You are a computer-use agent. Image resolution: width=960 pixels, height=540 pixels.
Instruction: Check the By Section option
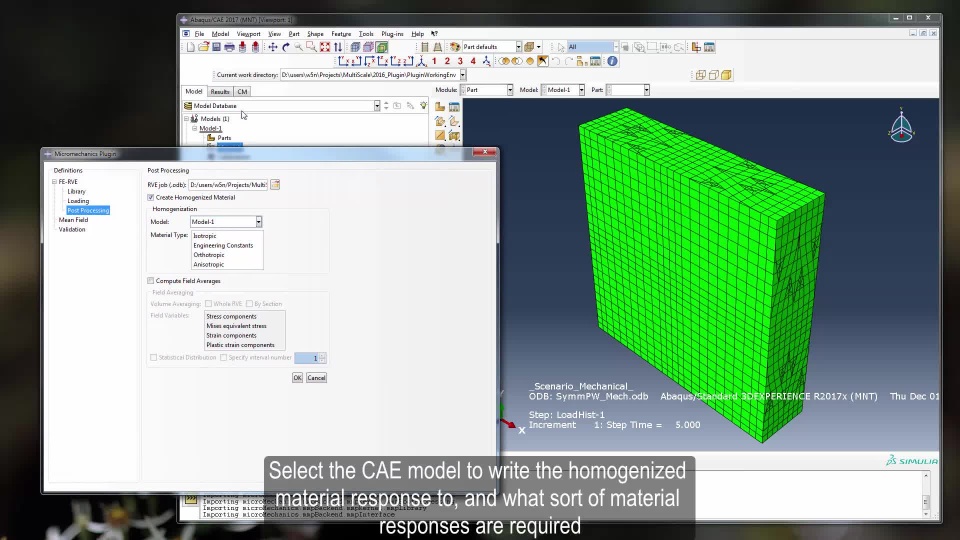[249, 304]
